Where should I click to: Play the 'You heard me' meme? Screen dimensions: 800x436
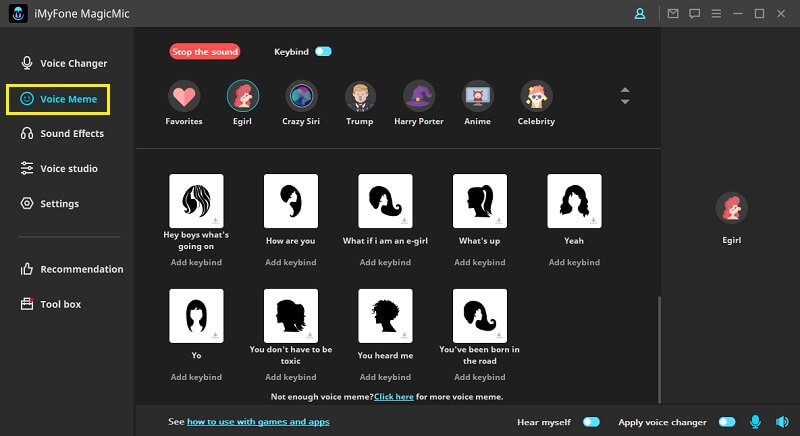pos(385,316)
